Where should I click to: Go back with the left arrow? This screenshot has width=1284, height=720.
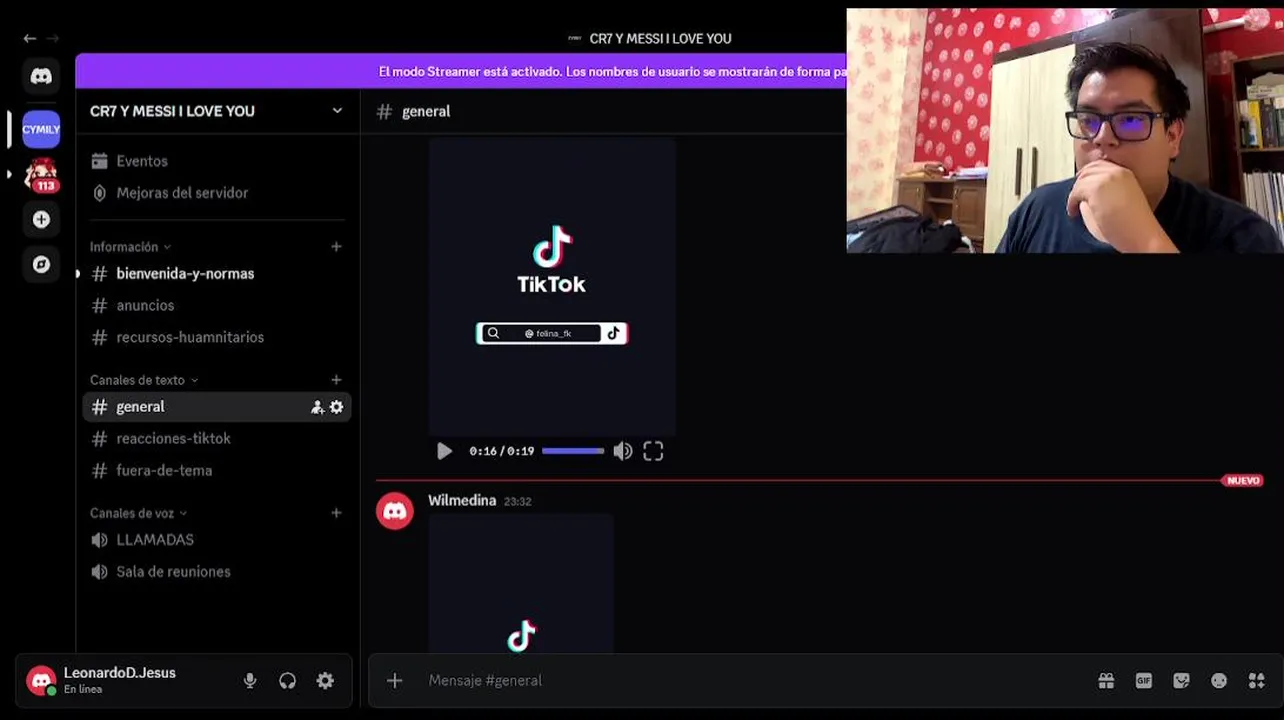coord(30,38)
